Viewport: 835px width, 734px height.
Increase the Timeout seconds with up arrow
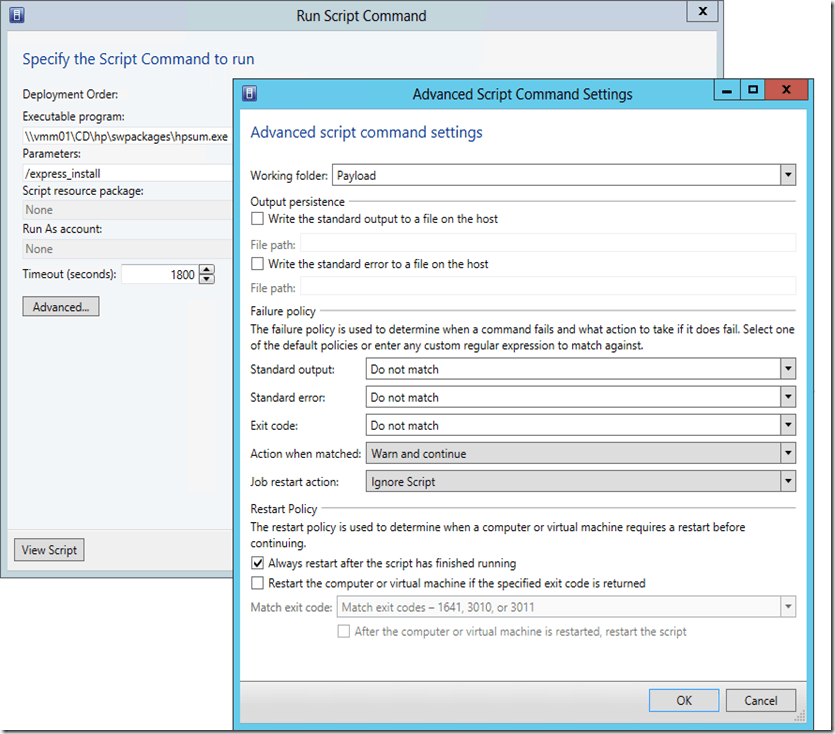(x=207, y=269)
